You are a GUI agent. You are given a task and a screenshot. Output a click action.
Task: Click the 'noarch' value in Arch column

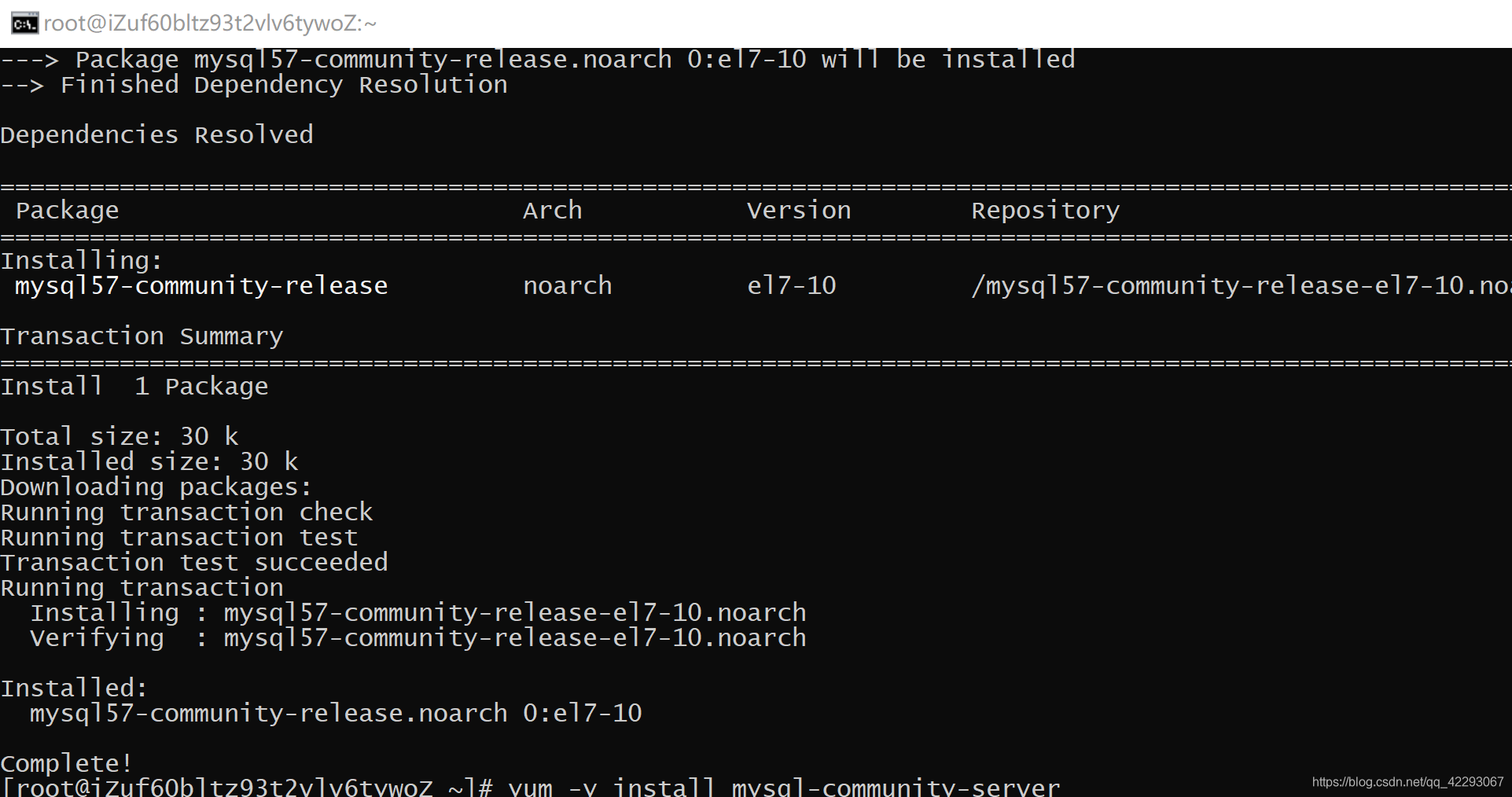coord(568,286)
